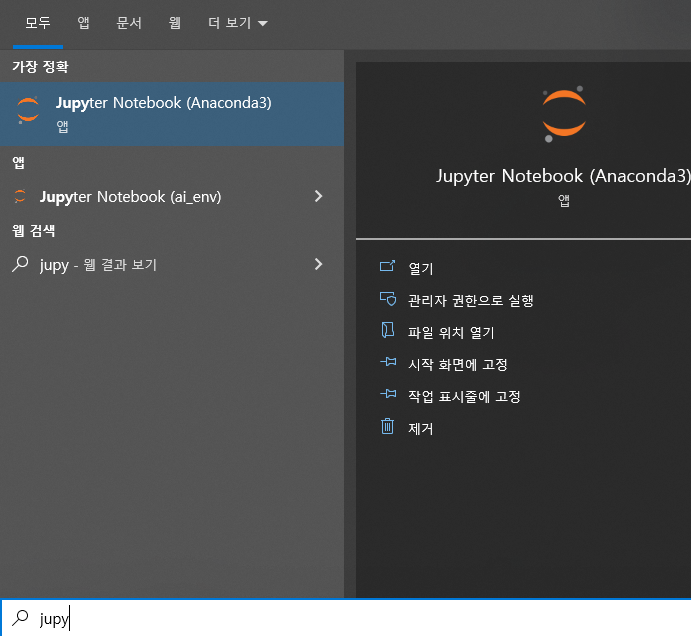The width and height of the screenshot is (691, 636).
Task: Choose 시작 화면에 고정
Action: click(x=458, y=364)
